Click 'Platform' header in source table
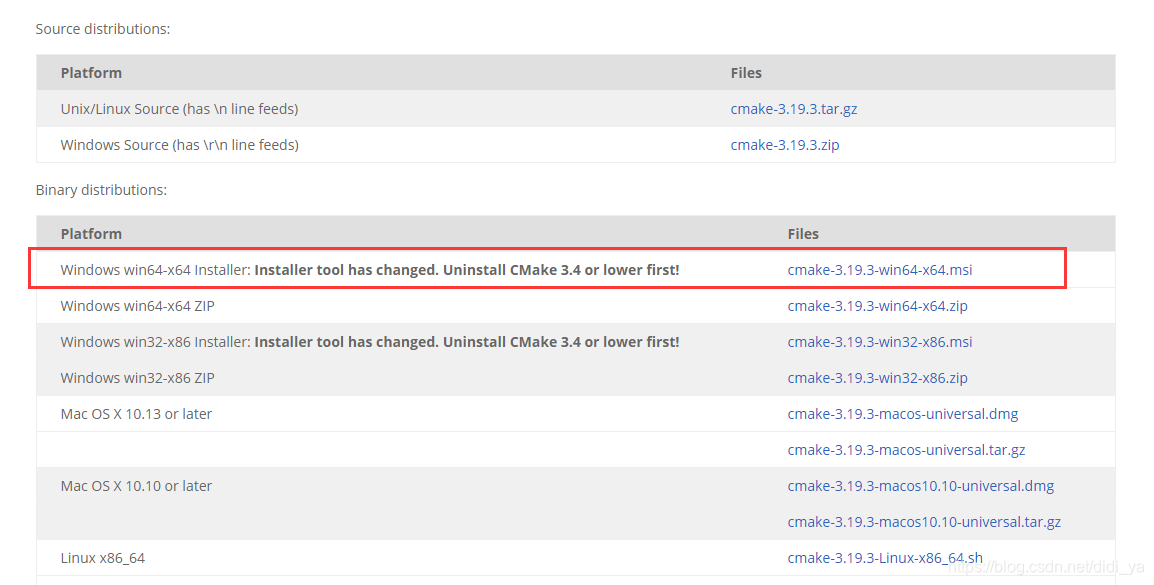 [x=91, y=73]
